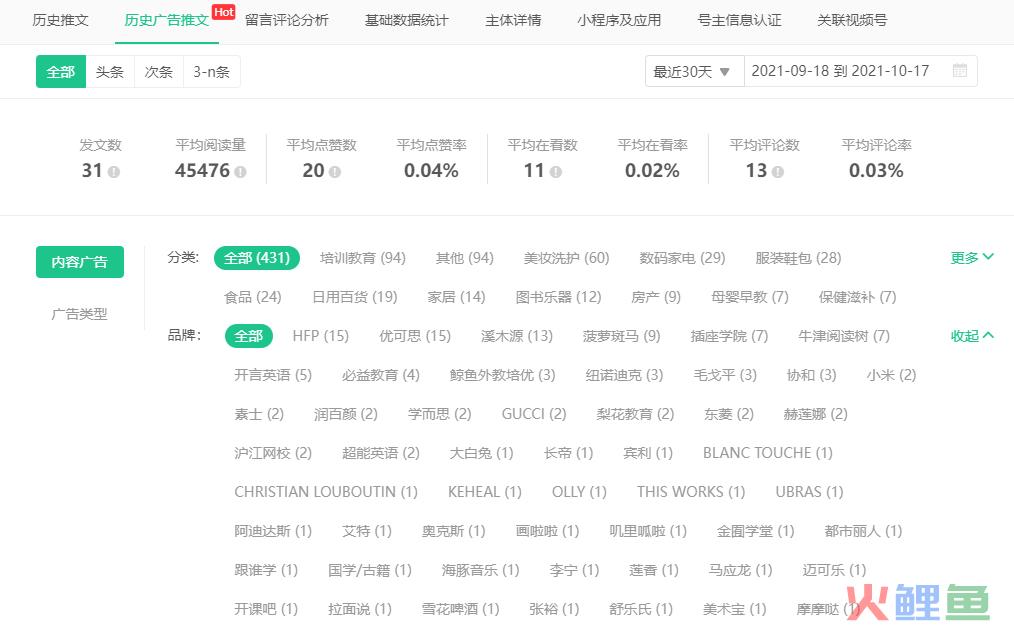This screenshot has width=1014, height=626.
Task: Filter category 培训教育 (94)
Action: (363, 258)
